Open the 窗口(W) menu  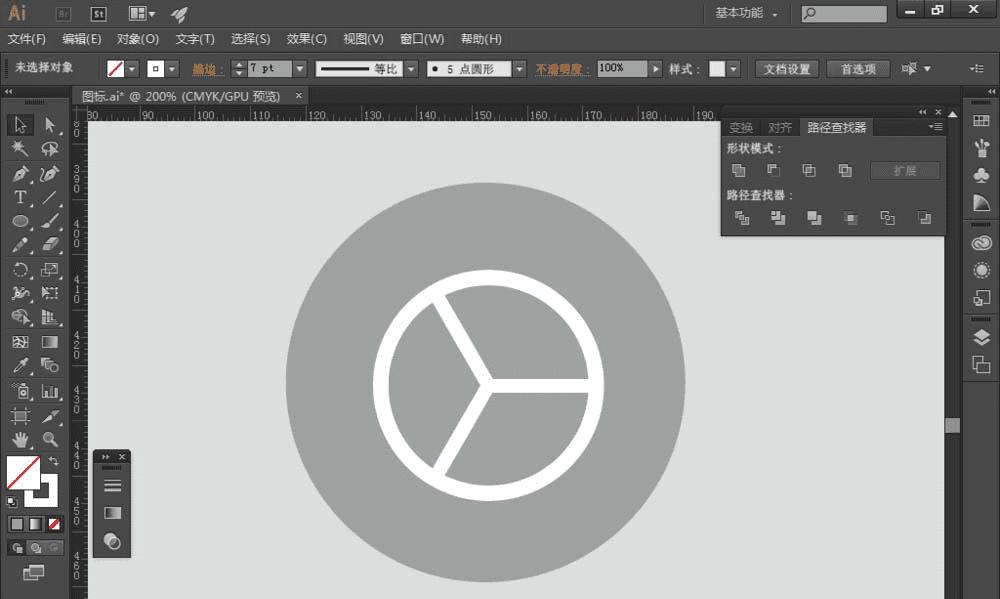click(x=422, y=39)
